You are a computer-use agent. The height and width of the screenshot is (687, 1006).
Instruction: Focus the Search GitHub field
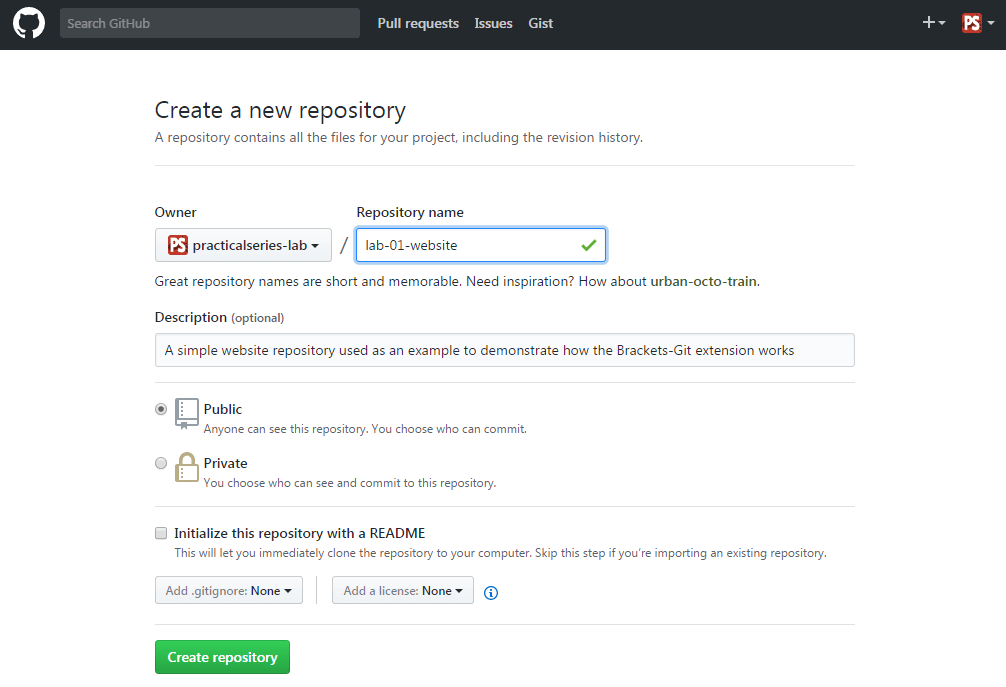click(210, 23)
